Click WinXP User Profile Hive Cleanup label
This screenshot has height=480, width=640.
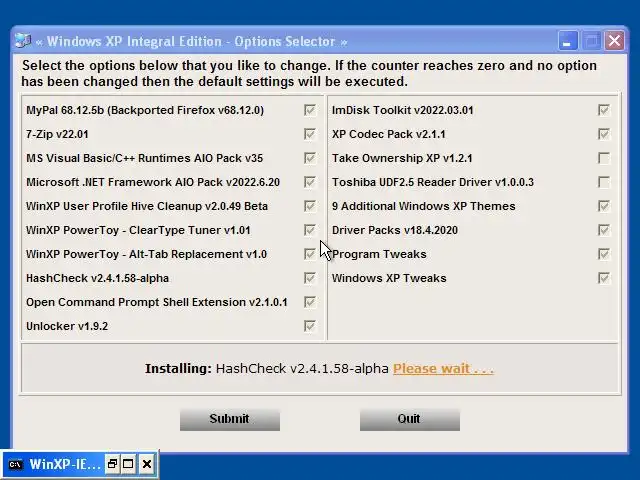click(147, 206)
